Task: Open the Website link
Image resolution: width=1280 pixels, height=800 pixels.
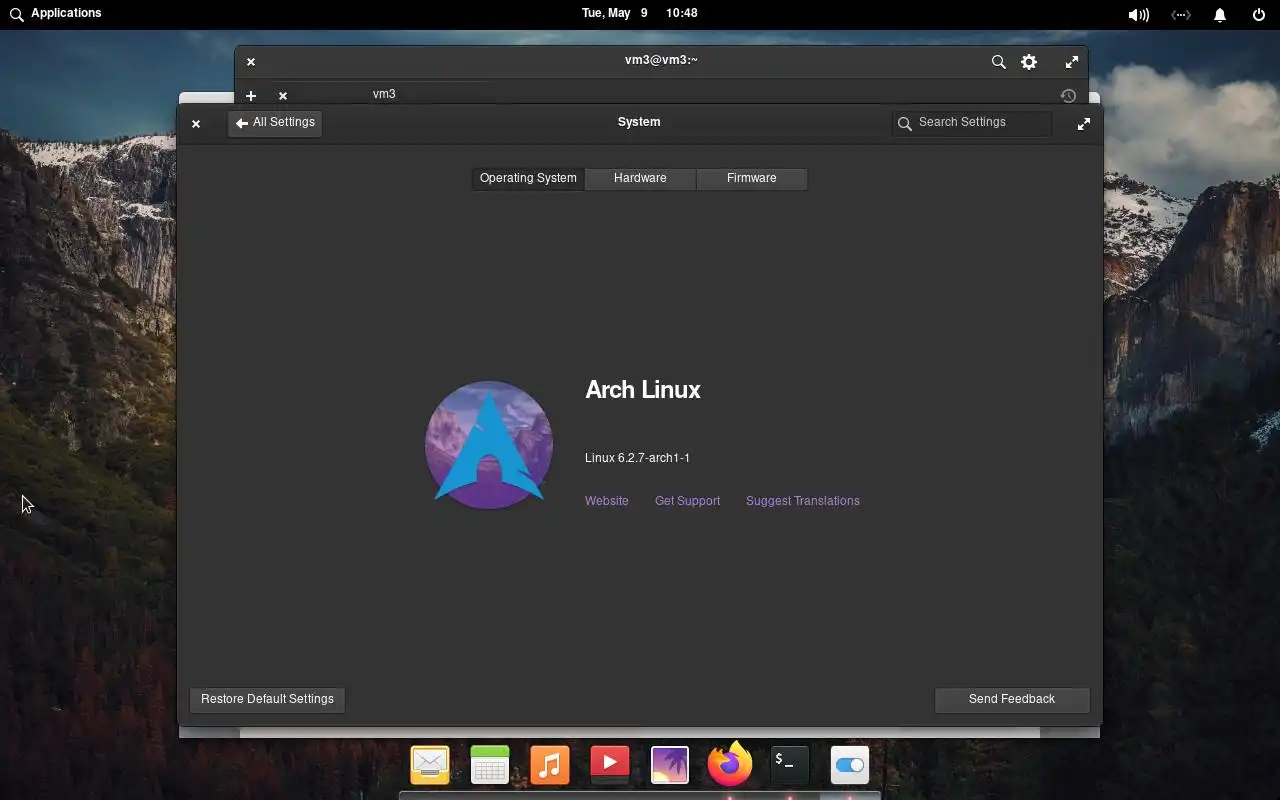Action: (607, 501)
